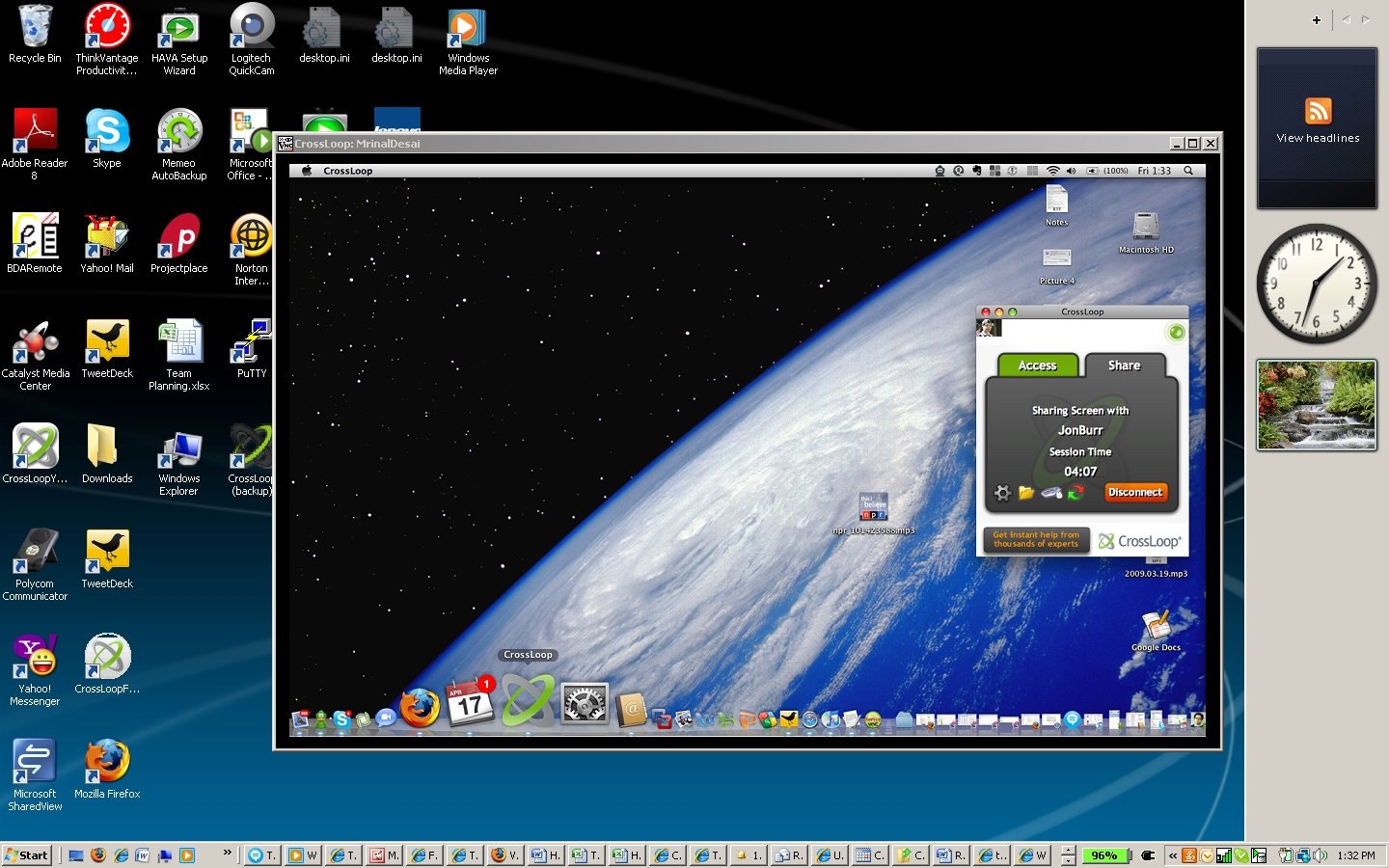Open the Apple menu
This screenshot has width=1389, height=868.
pyautogui.click(x=307, y=171)
